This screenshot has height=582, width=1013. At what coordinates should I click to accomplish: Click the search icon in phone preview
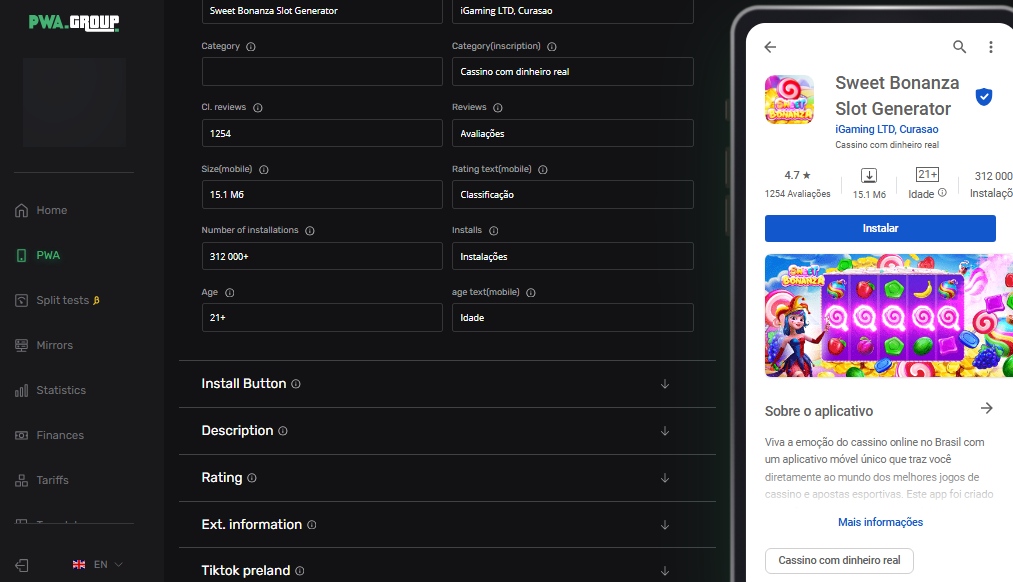click(x=959, y=47)
